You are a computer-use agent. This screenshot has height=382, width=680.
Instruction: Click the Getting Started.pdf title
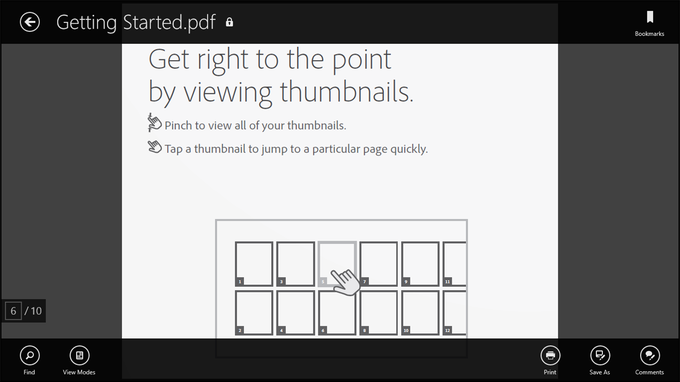[136, 23]
